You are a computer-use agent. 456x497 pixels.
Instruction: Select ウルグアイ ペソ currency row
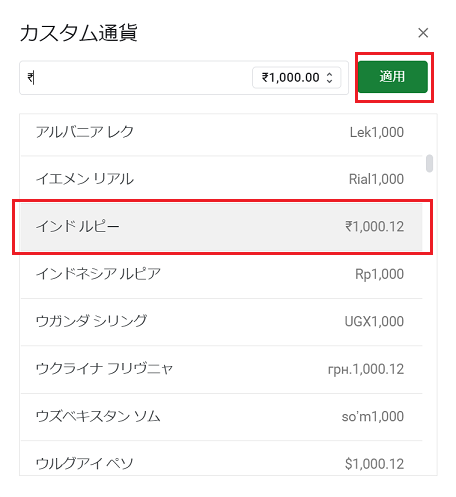tap(222, 462)
